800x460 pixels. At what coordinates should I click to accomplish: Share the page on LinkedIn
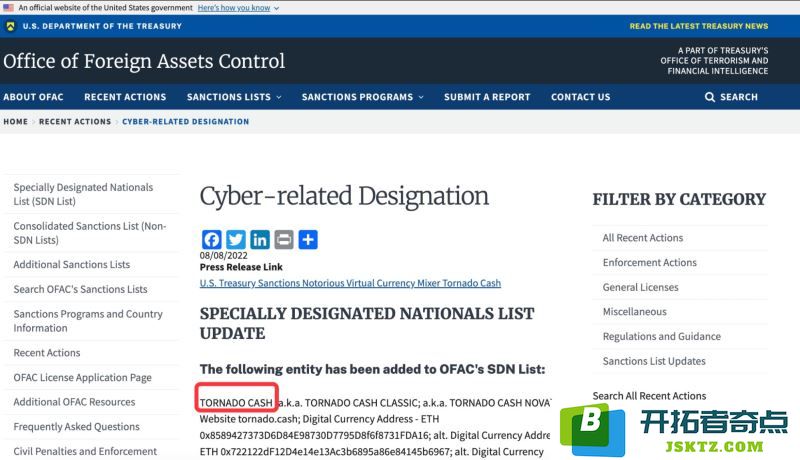[x=260, y=239]
